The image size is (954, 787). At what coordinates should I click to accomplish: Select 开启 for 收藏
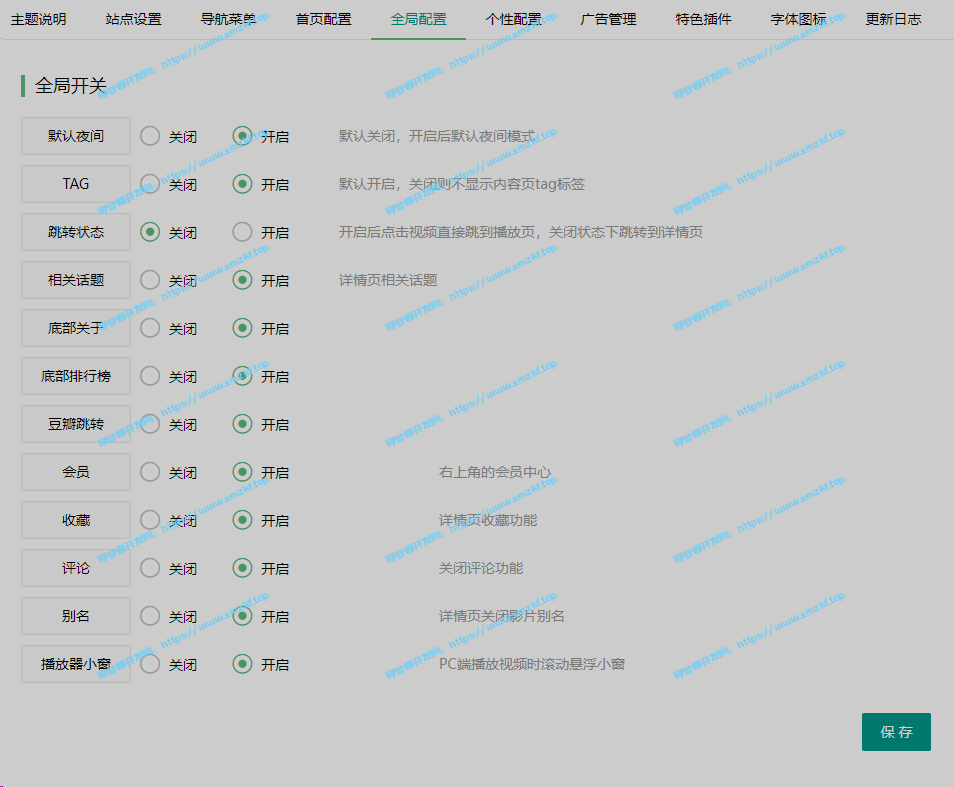(242, 520)
